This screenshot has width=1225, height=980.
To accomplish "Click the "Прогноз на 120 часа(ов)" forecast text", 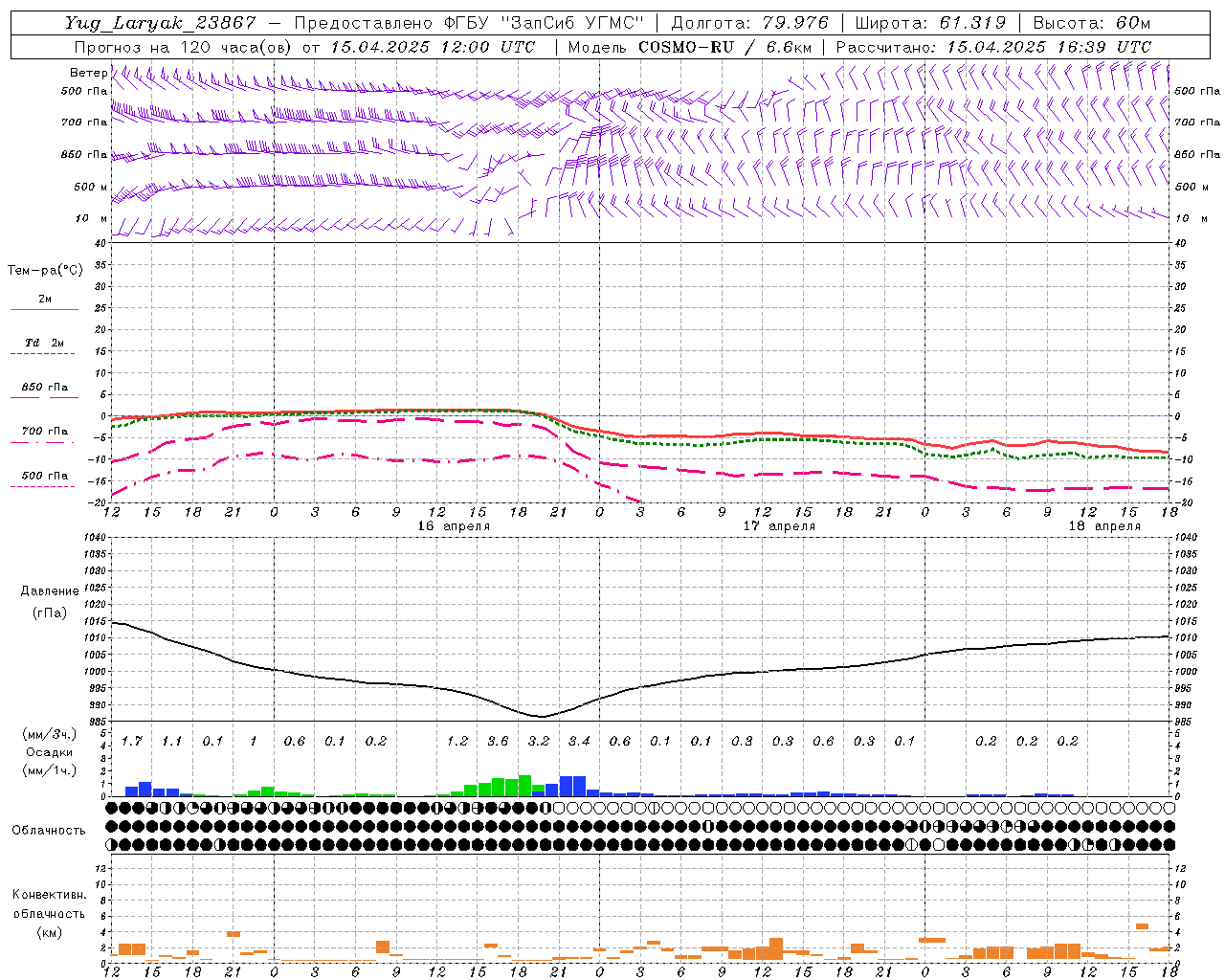I will 185,47.
